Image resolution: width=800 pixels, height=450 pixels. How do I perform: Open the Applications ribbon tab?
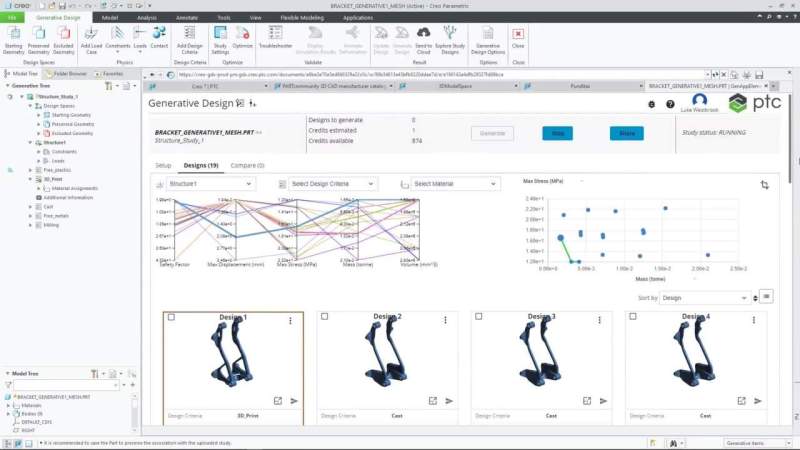pos(358,17)
